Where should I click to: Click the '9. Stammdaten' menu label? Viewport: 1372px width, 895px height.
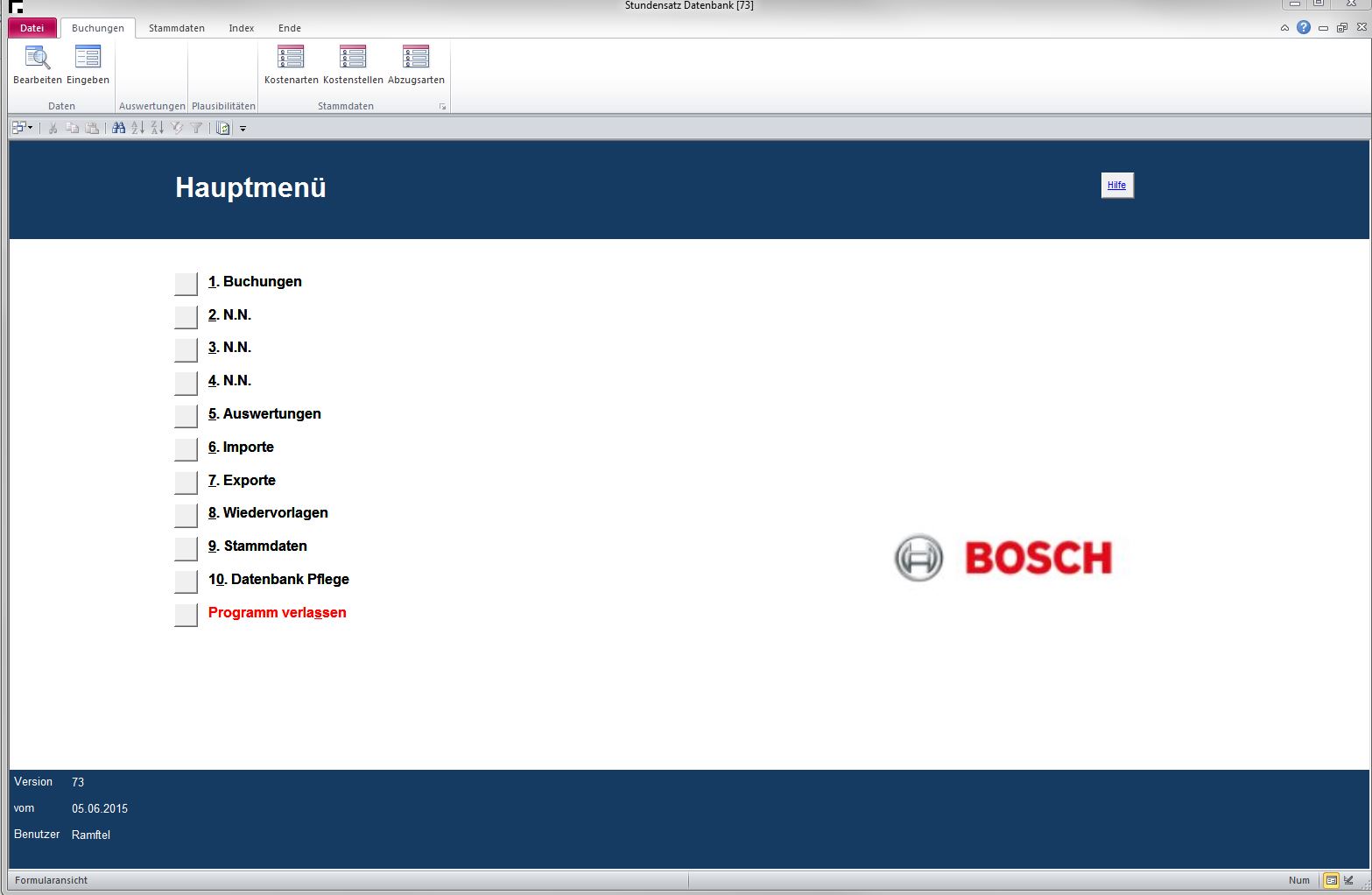(x=257, y=546)
